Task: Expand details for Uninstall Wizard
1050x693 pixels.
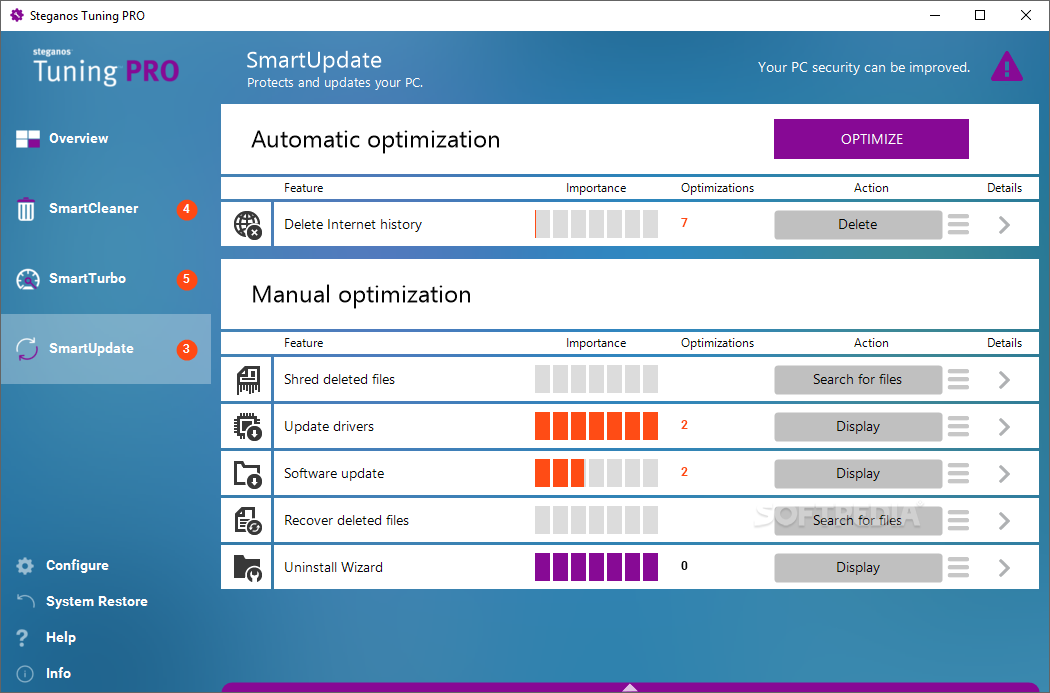Action: click(1004, 567)
